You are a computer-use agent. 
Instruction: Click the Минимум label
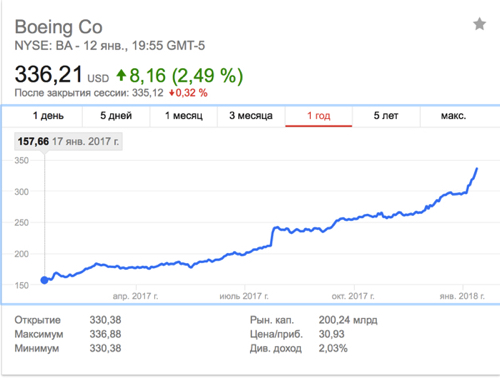point(37,348)
